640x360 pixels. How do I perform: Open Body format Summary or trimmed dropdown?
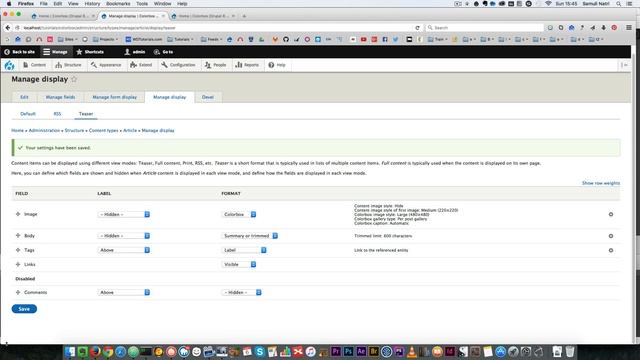click(x=250, y=236)
